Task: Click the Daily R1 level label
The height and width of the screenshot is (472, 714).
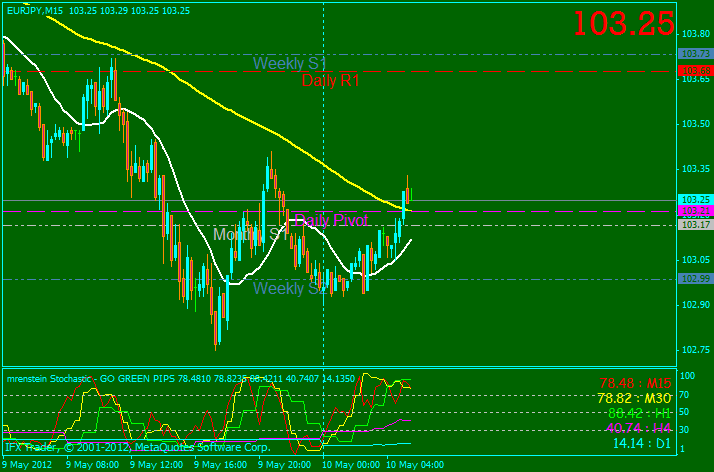Action: tap(330, 81)
